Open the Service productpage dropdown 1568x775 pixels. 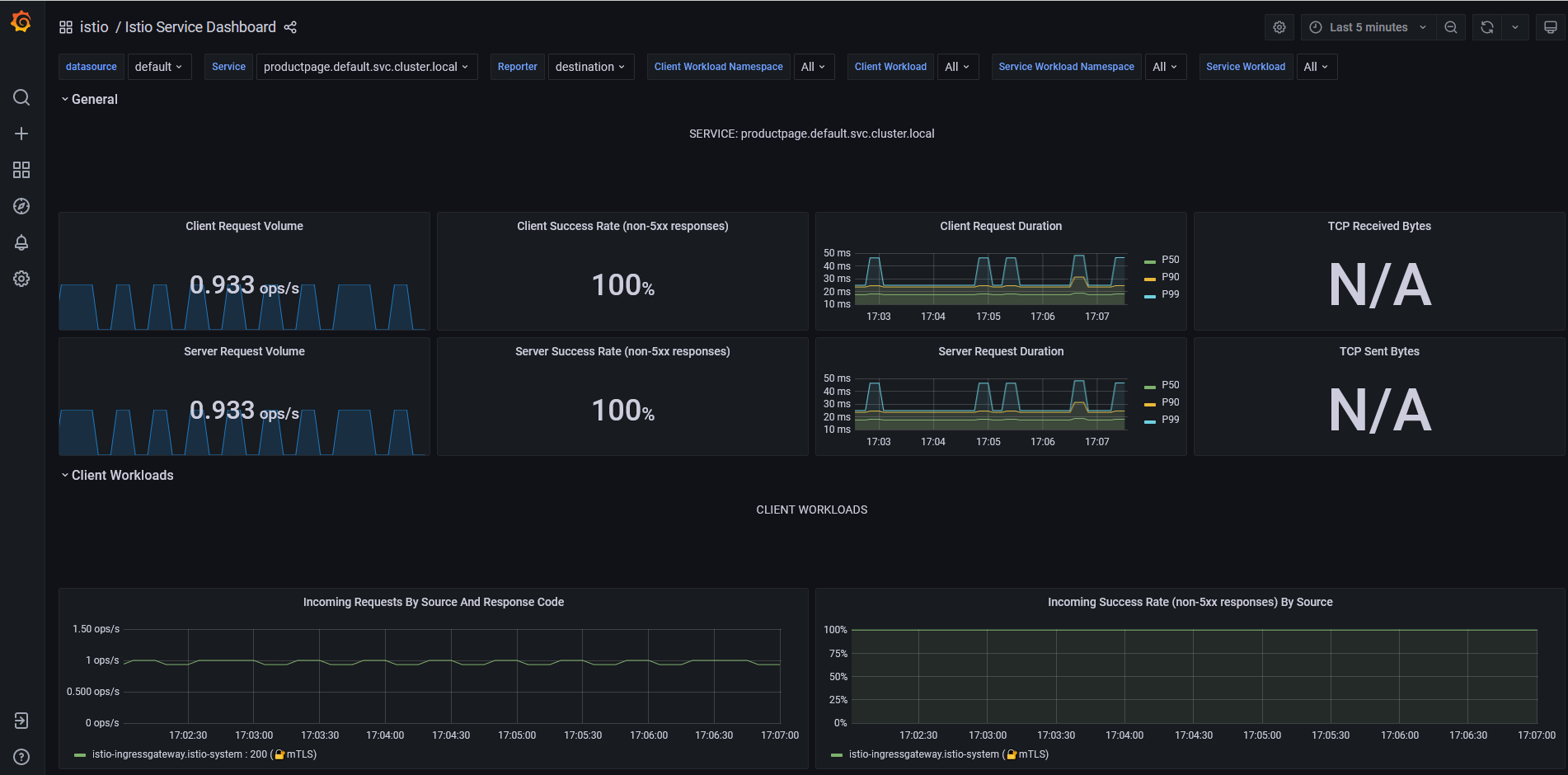(x=367, y=67)
